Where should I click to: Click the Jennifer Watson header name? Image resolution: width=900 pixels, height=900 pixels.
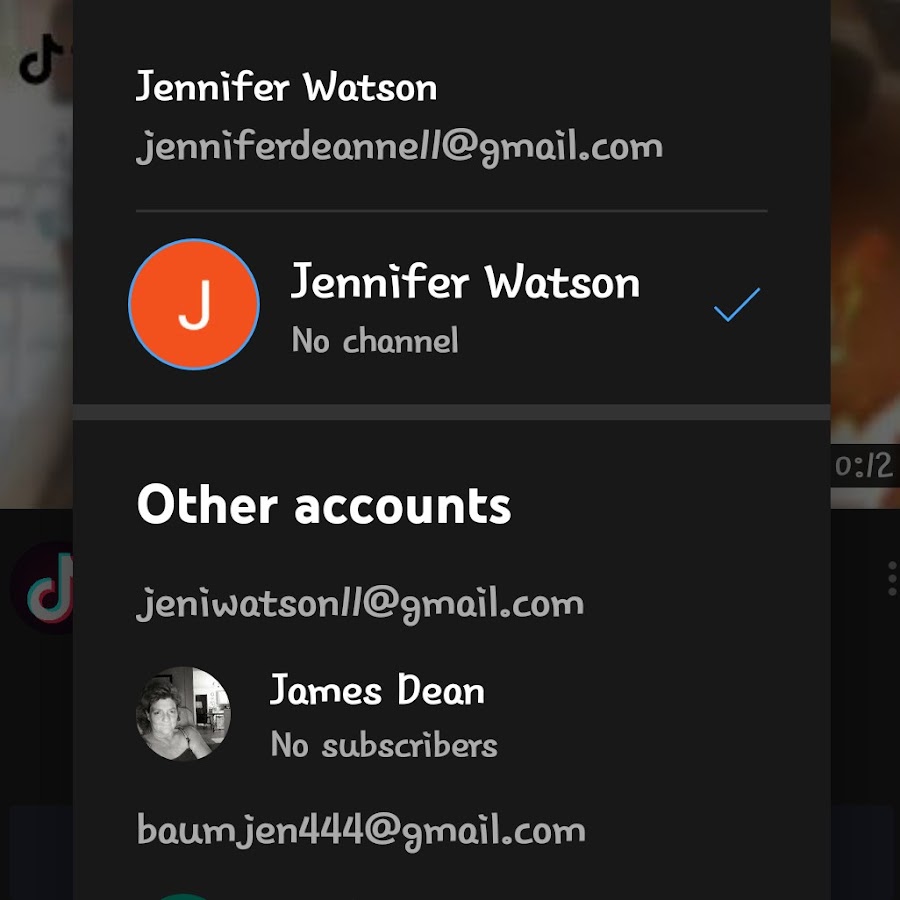(286, 87)
